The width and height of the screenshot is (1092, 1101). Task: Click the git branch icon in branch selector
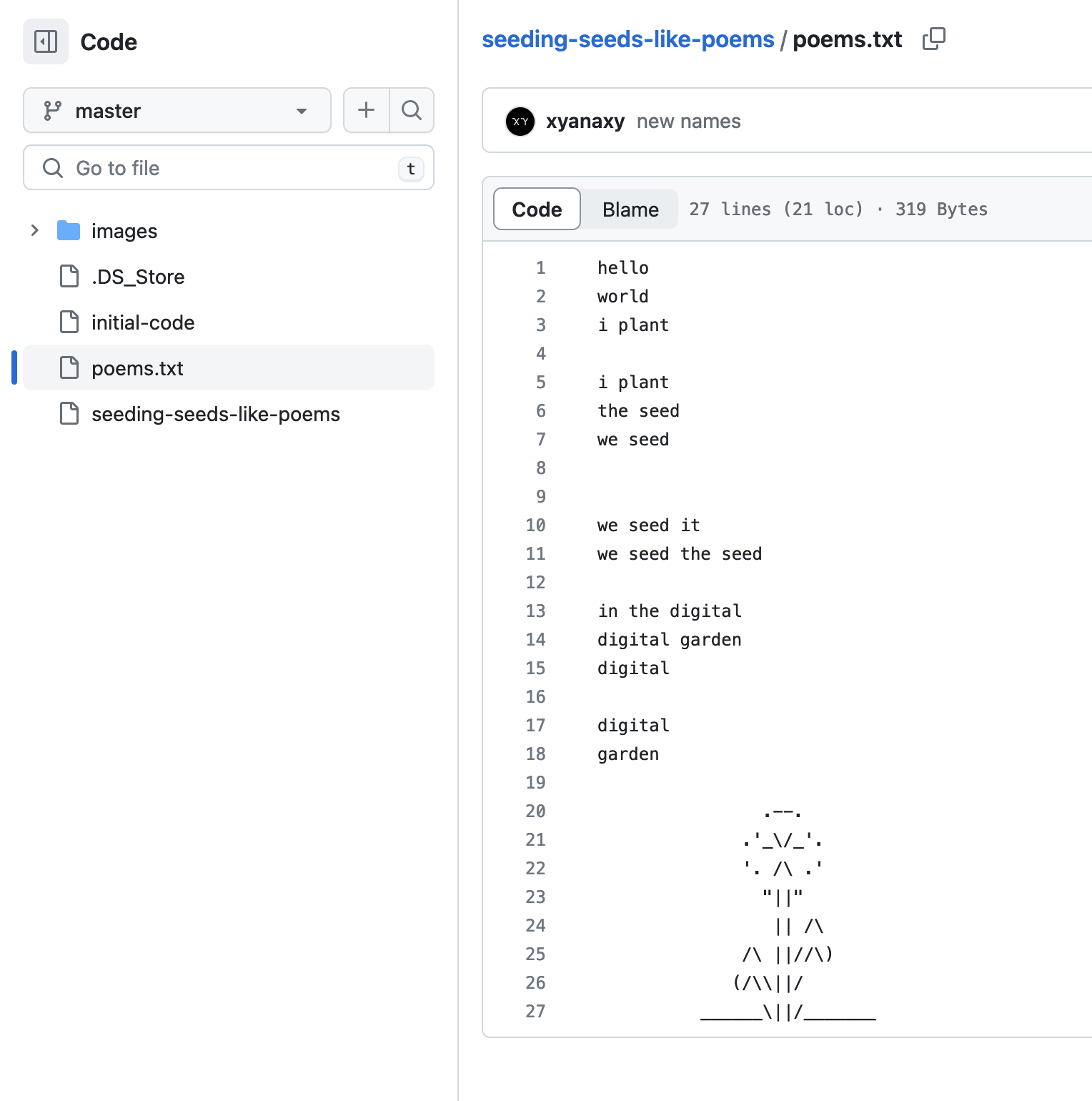(x=52, y=111)
